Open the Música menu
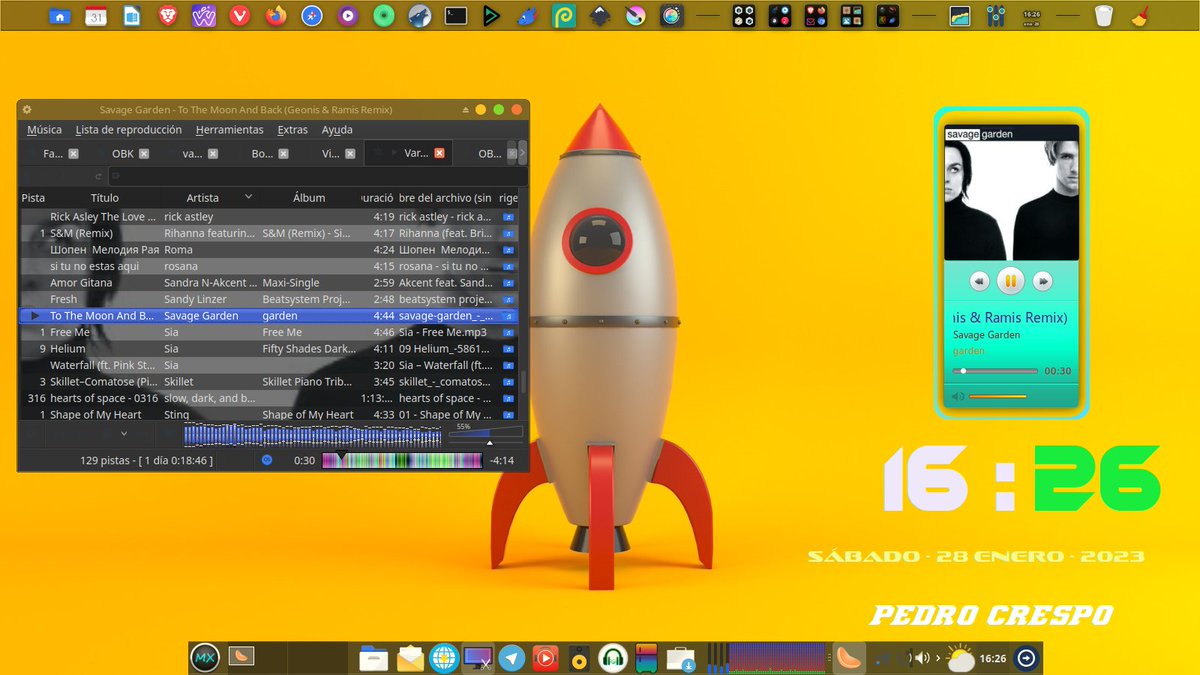The image size is (1200, 675). pos(44,130)
